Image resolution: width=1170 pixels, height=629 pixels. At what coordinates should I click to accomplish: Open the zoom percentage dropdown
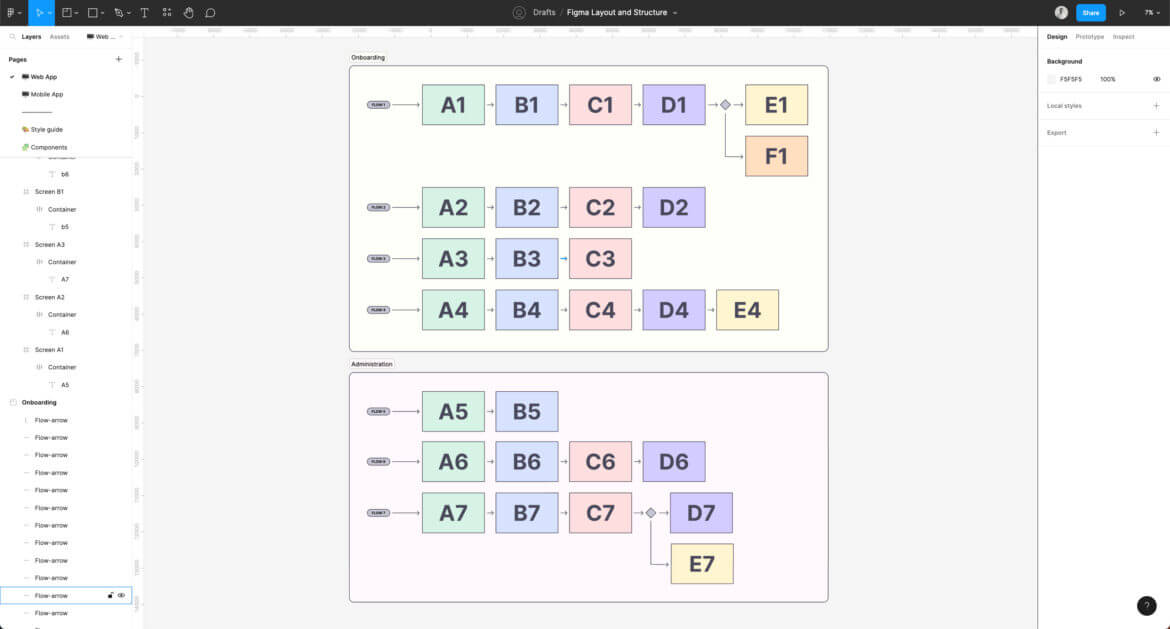[1152, 12]
